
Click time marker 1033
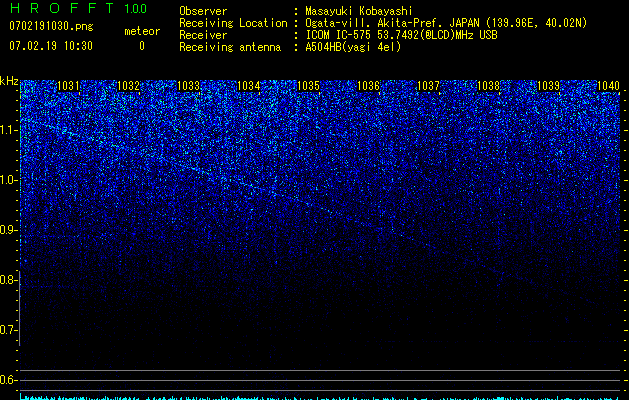189,86
